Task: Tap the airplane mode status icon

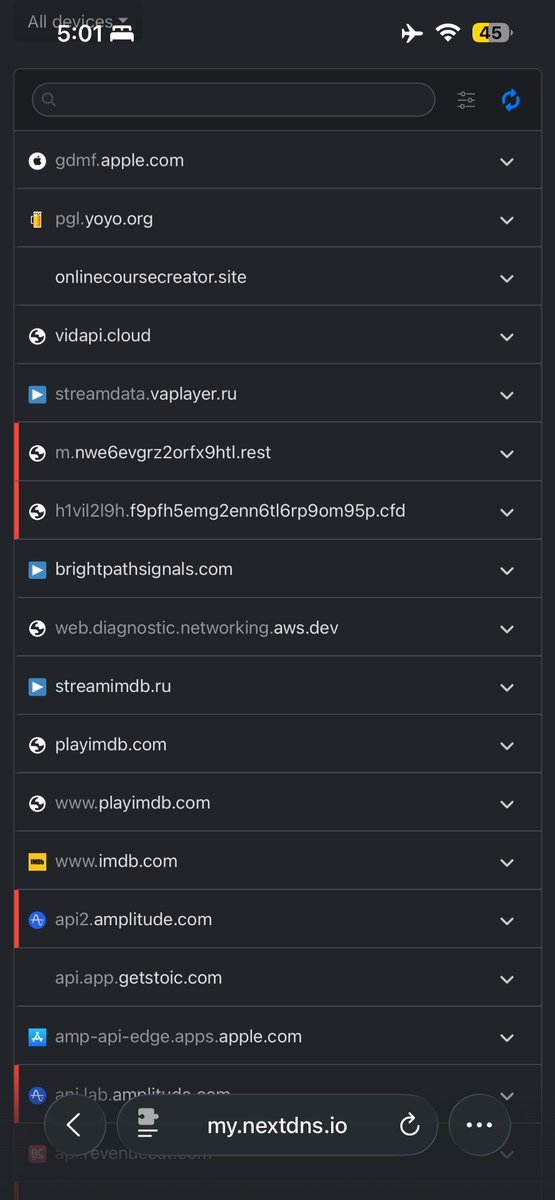Action: [411, 33]
